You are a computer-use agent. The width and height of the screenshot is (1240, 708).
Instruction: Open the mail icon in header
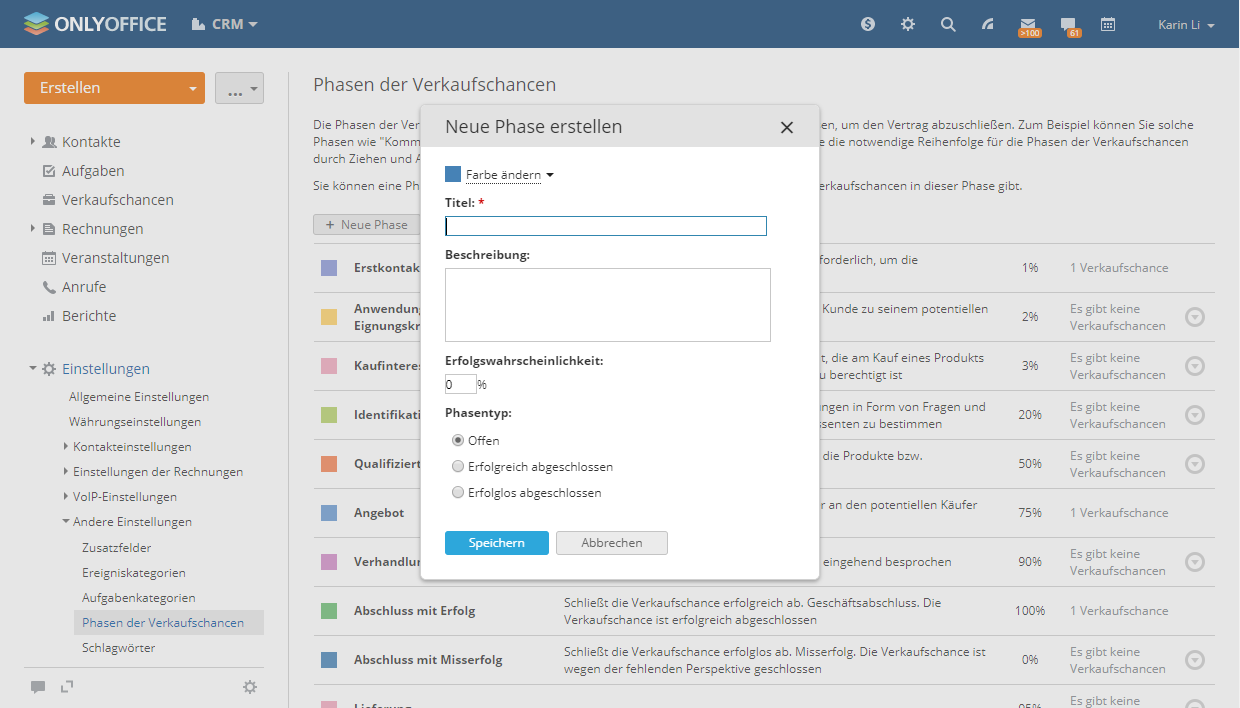point(1028,24)
